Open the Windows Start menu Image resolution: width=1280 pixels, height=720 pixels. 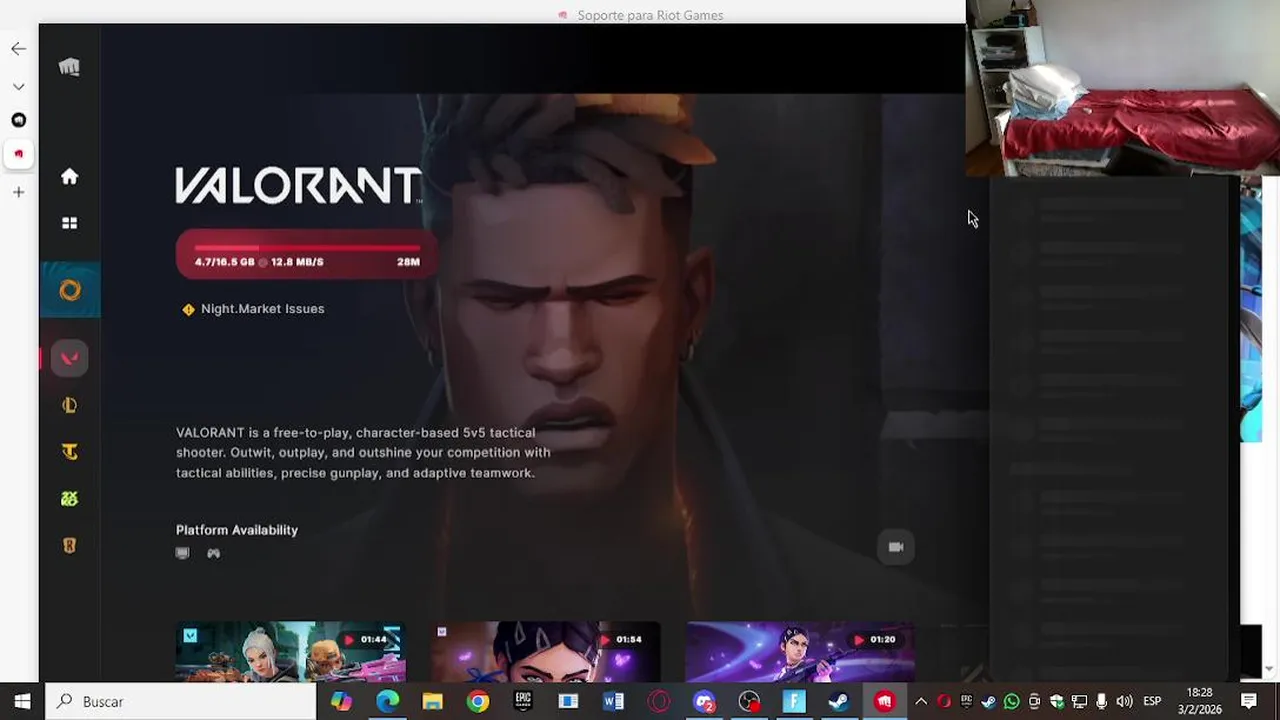pyautogui.click(x=22, y=702)
